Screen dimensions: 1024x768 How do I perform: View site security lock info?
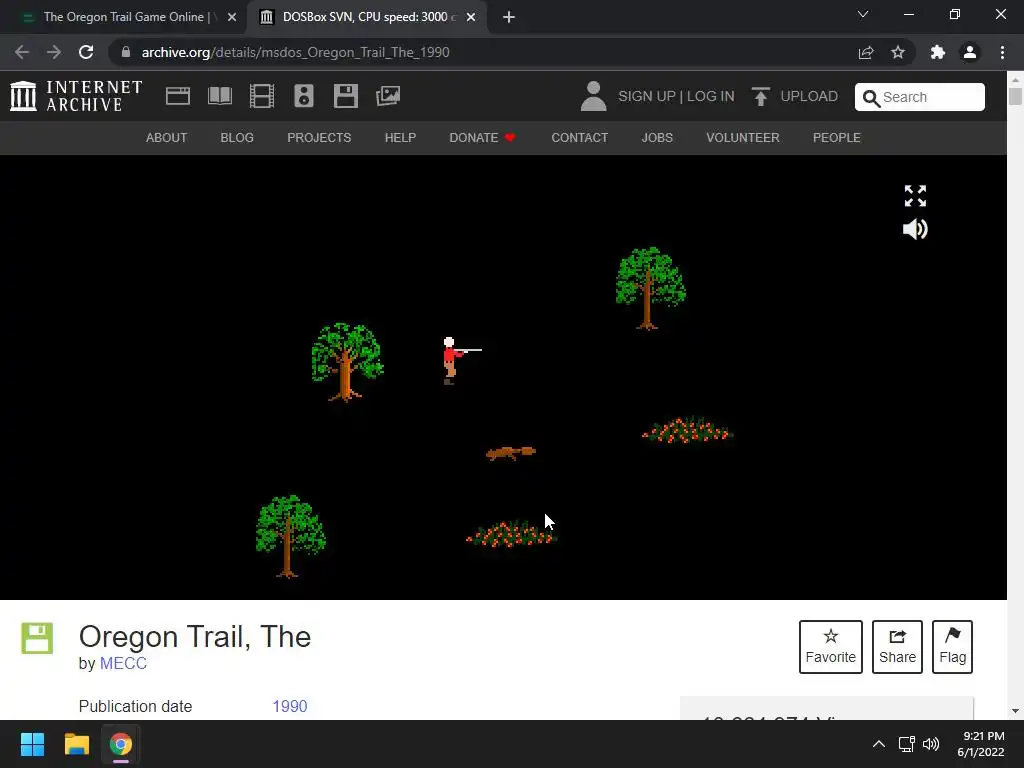(x=126, y=52)
